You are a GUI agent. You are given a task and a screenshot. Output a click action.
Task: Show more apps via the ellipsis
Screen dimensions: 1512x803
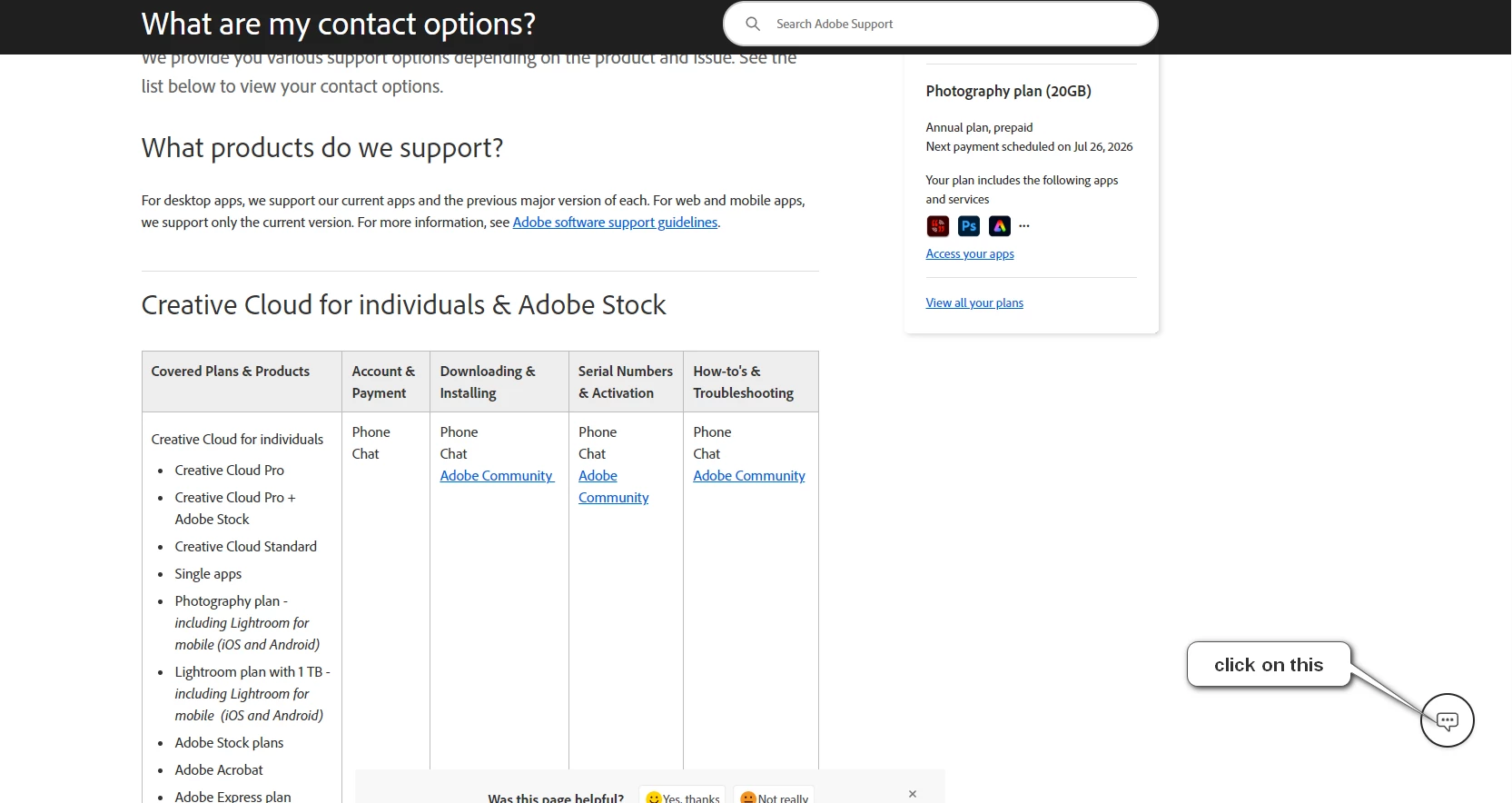click(x=1024, y=226)
